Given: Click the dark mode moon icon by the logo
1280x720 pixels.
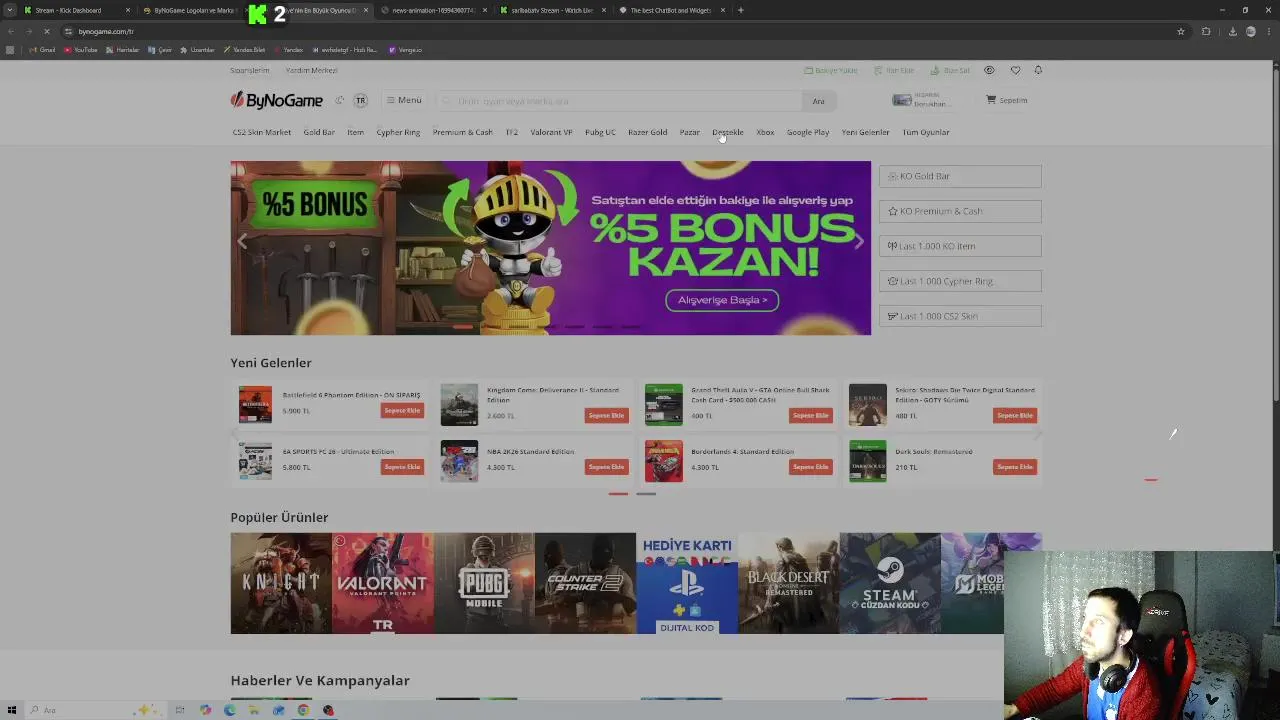Looking at the screenshot, I should [x=340, y=100].
